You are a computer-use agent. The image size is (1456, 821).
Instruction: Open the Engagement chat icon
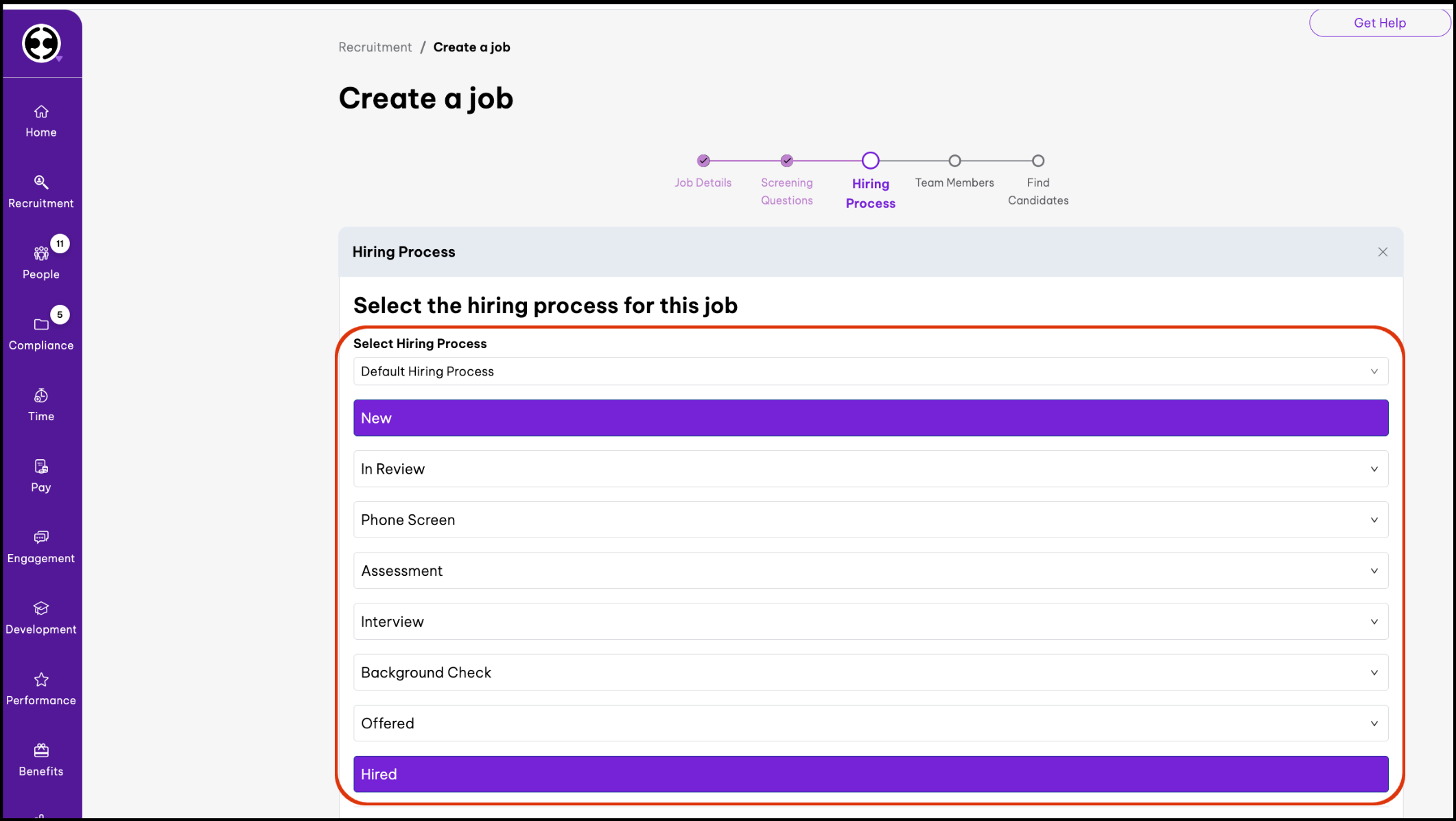(x=41, y=537)
